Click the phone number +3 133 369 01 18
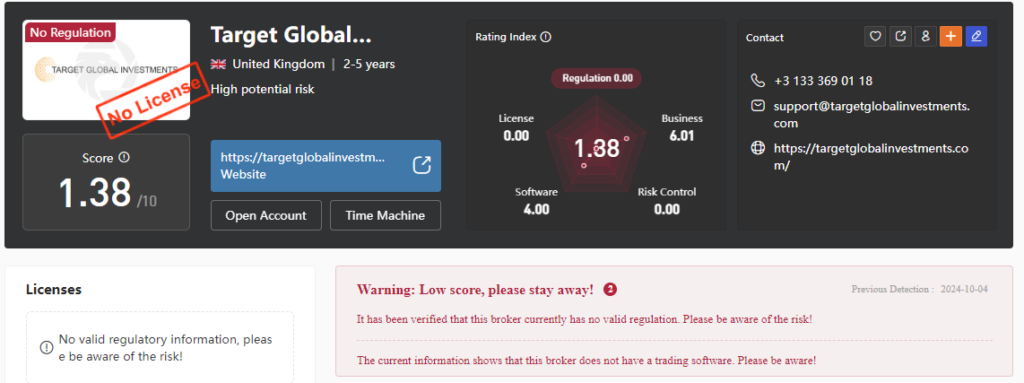This screenshot has width=1024, height=383. pyautogui.click(x=823, y=81)
